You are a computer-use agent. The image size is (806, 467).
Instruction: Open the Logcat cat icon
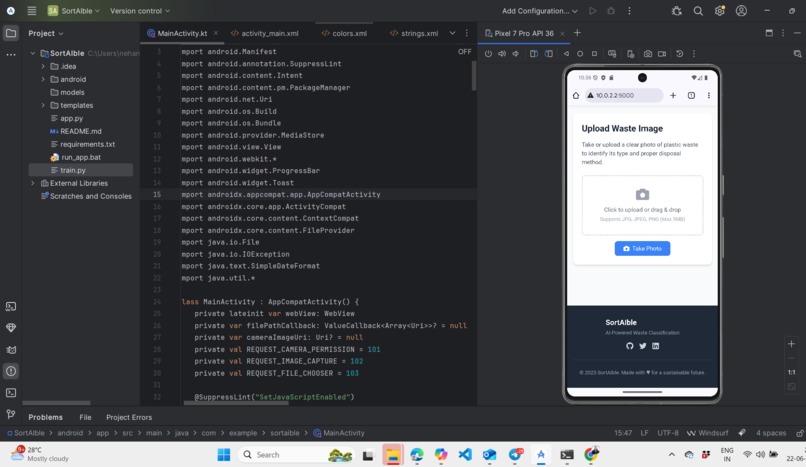11,350
